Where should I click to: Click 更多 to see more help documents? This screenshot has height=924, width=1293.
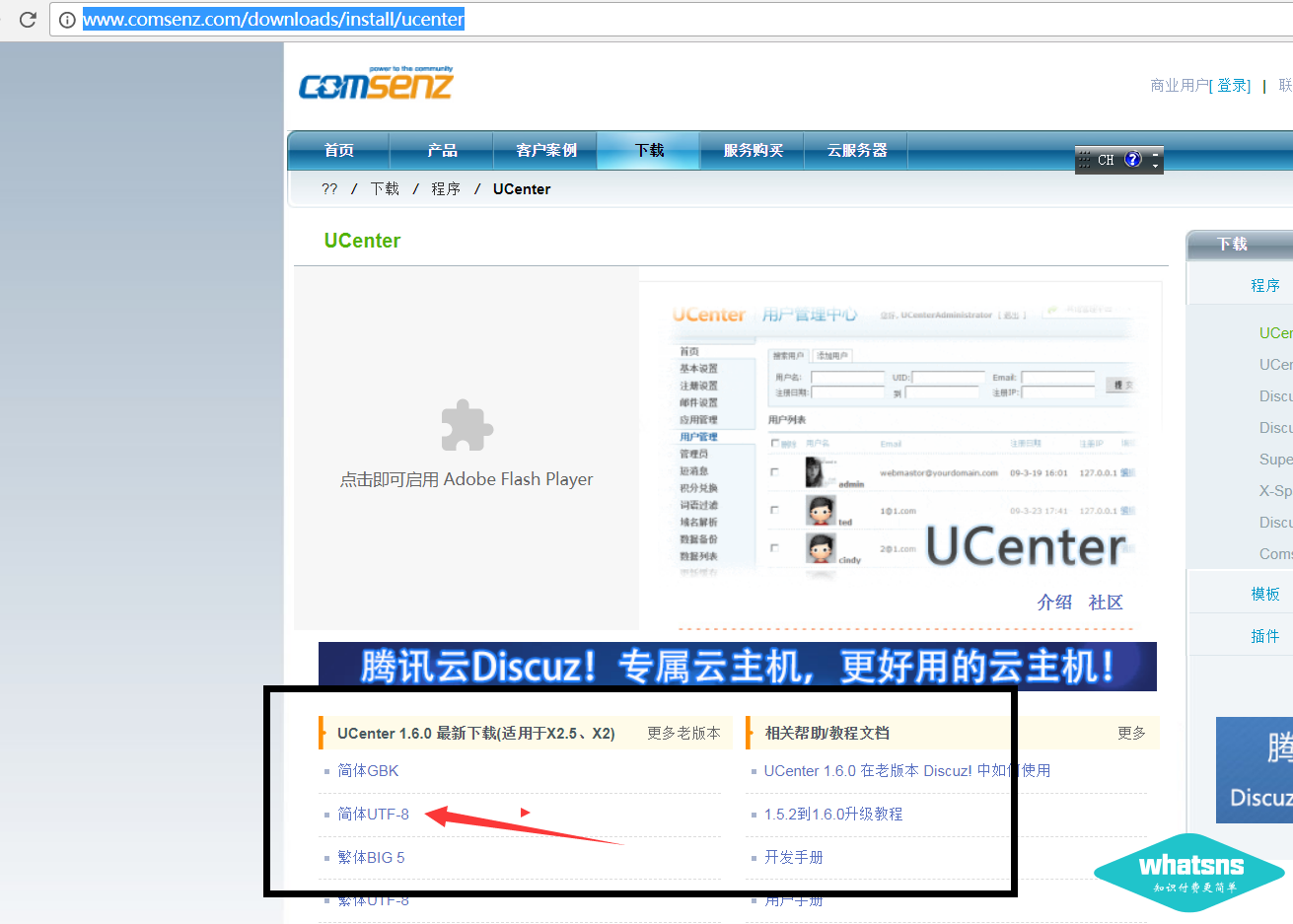tap(1132, 733)
